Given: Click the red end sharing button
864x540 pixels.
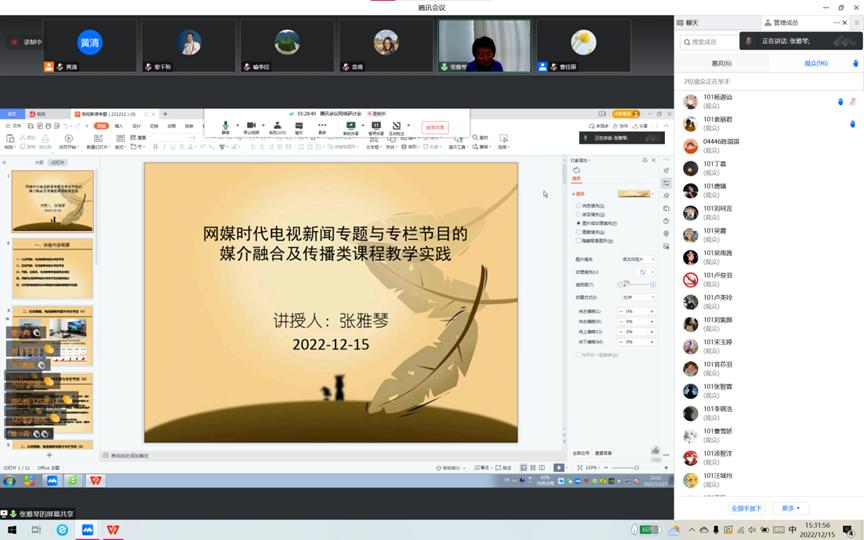Looking at the screenshot, I should pos(434,127).
